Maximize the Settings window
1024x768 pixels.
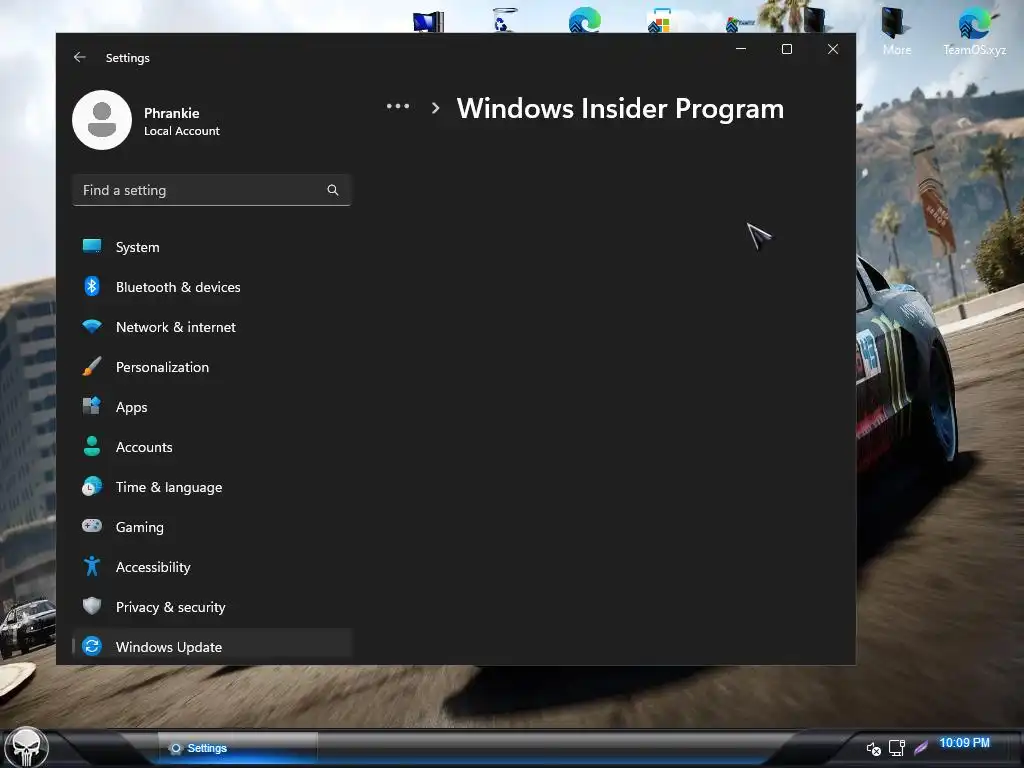787,49
